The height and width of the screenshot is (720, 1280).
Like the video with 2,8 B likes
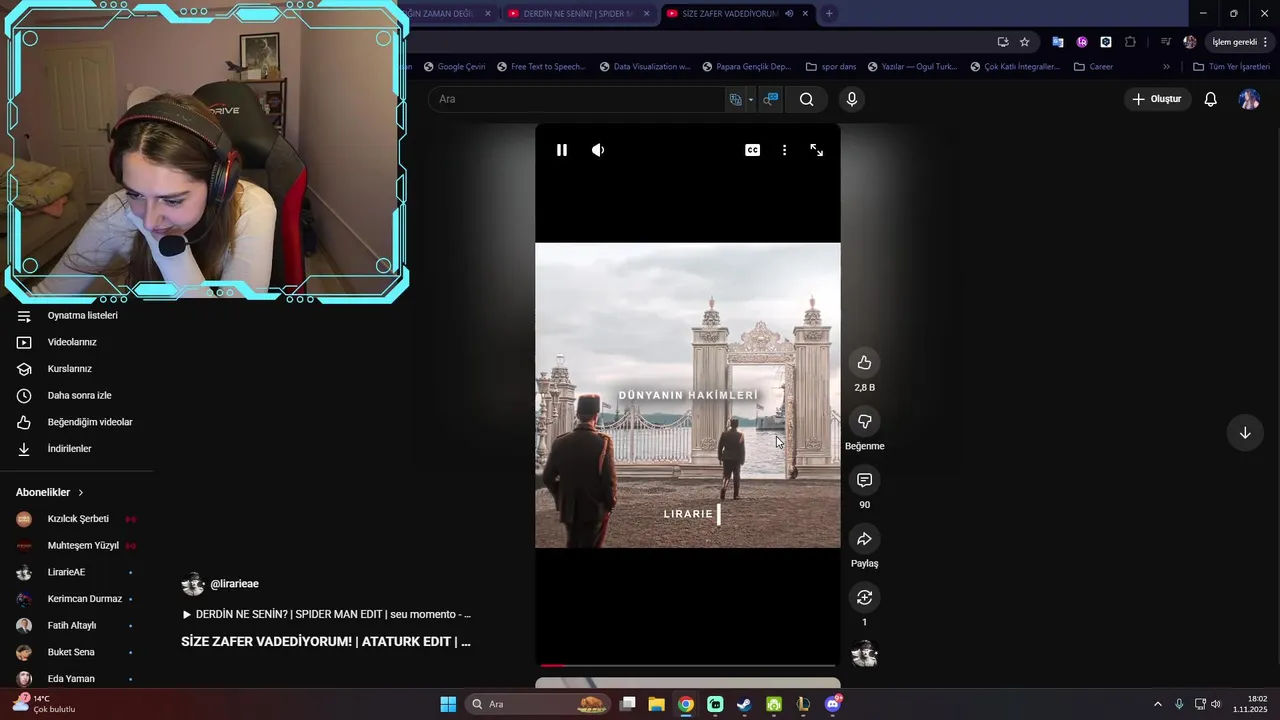pos(864,363)
